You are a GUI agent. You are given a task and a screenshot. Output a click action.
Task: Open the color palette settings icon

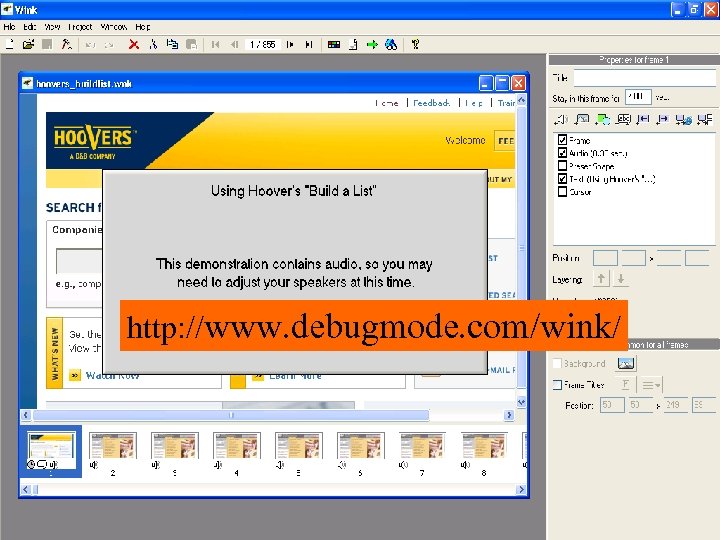(334, 44)
